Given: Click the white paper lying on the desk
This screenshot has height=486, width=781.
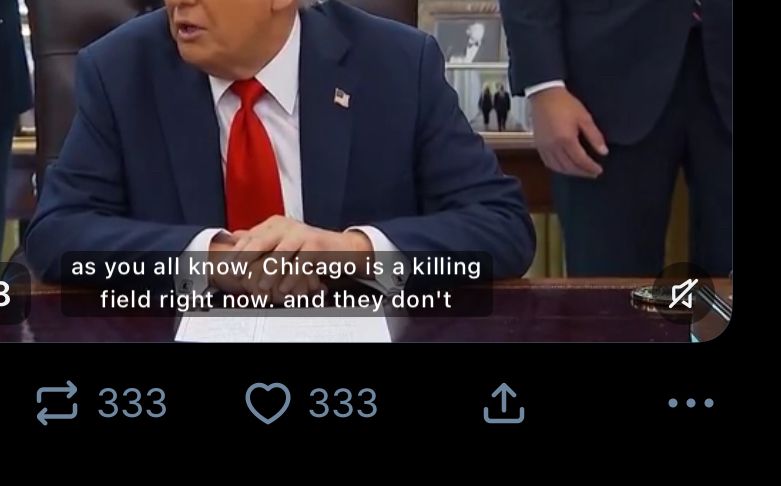Looking at the screenshot, I should (x=283, y=327).
